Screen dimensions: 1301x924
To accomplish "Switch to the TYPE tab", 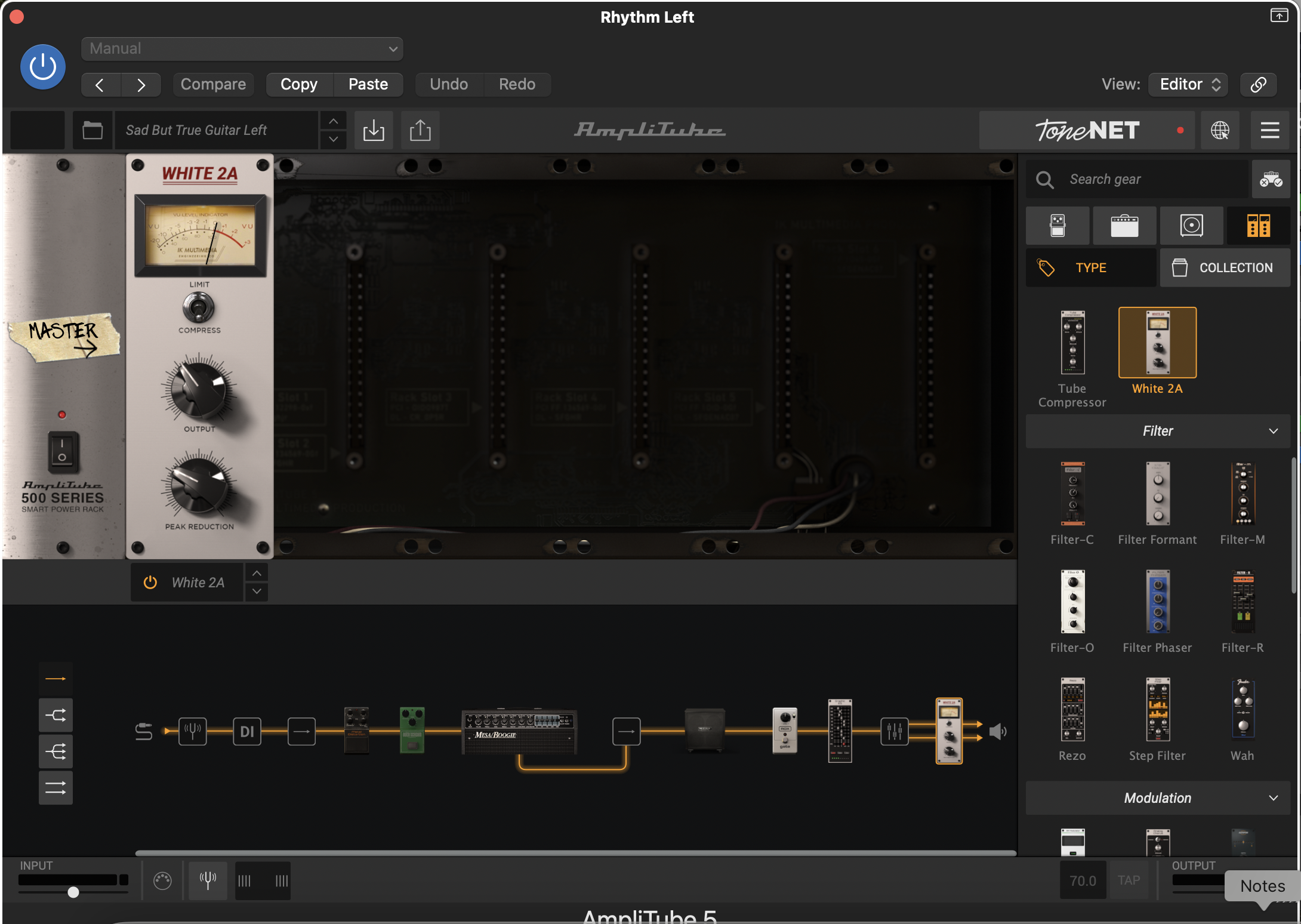I will click(1091, 268).
